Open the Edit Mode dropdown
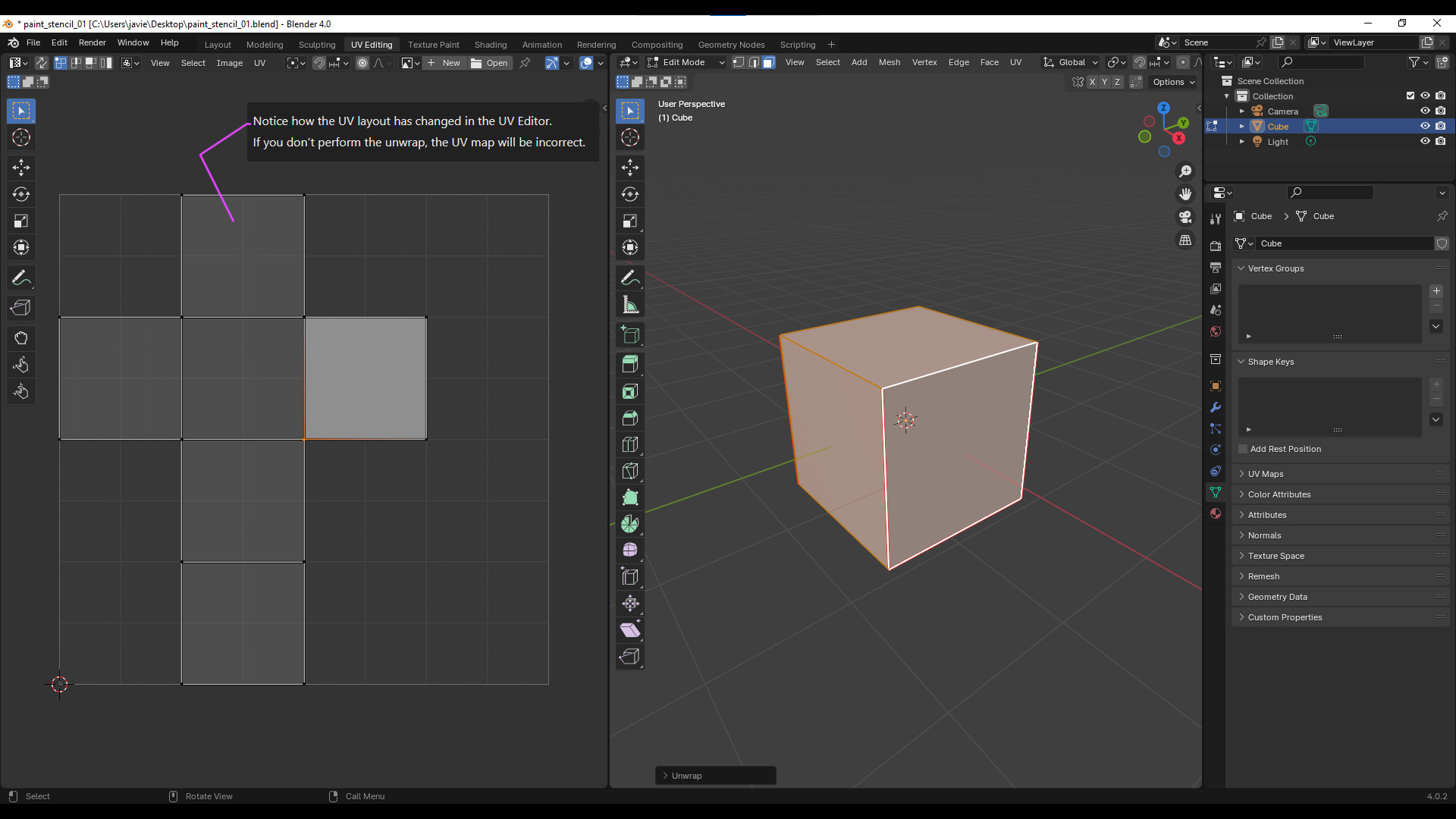Viewport: 1456px width, 819px height. pos(686,62)
